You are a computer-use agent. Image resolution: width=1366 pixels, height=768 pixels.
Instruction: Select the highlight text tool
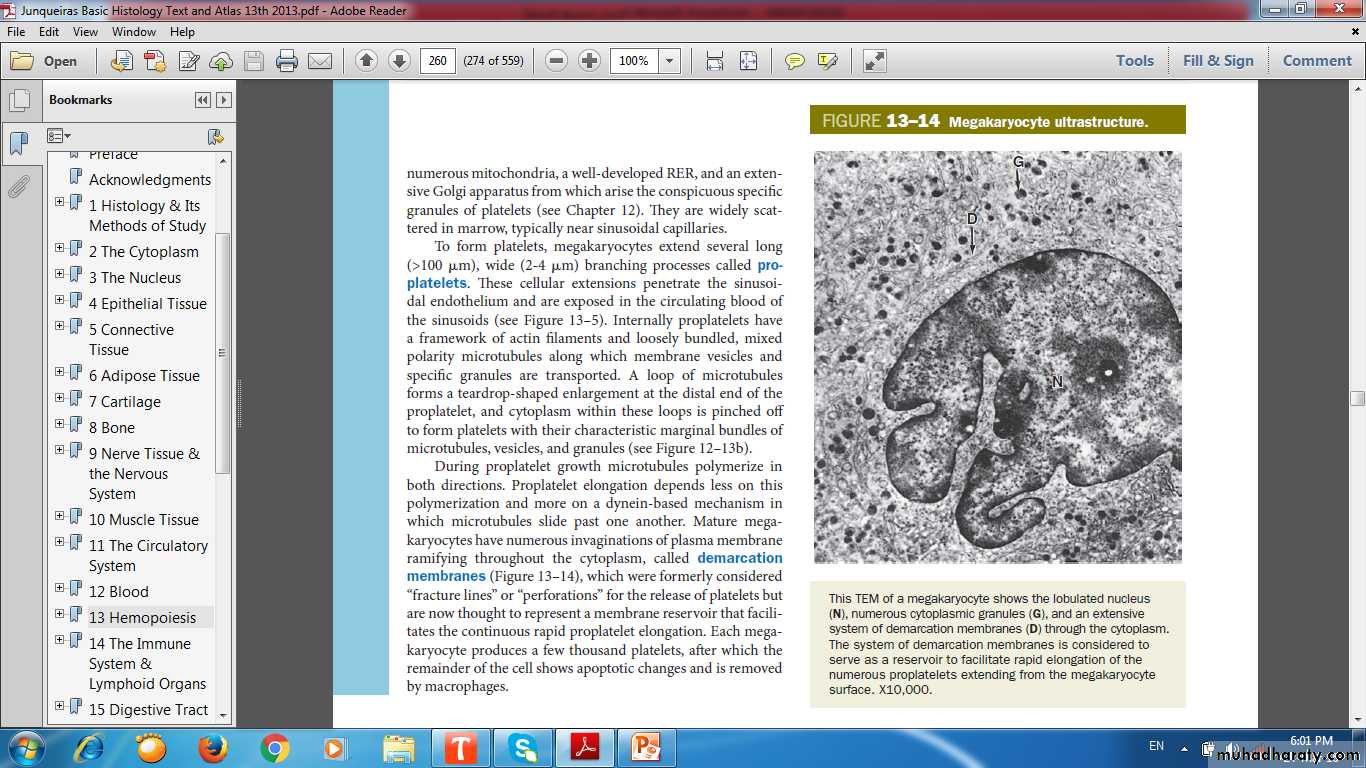click(x=827, y=61)
